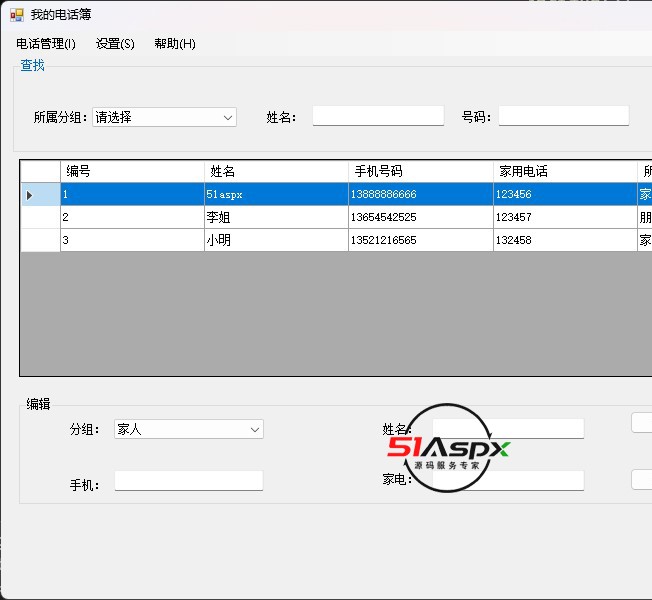The height and width of the screenshot is (600, 652).
Task: Focus the 手机 input field
Action: tap(189, 481)
